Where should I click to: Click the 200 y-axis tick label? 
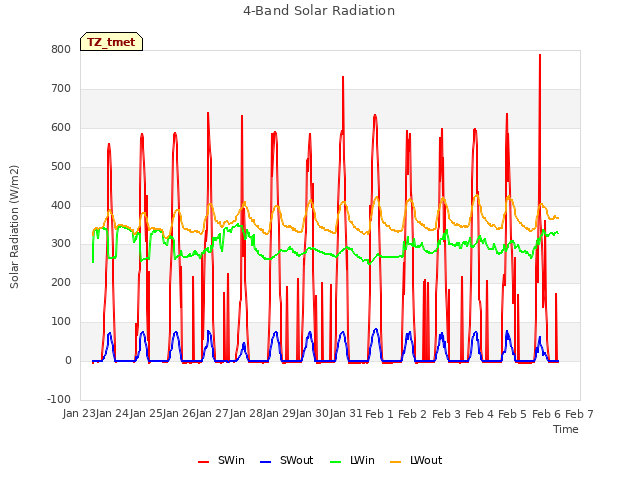61,282
